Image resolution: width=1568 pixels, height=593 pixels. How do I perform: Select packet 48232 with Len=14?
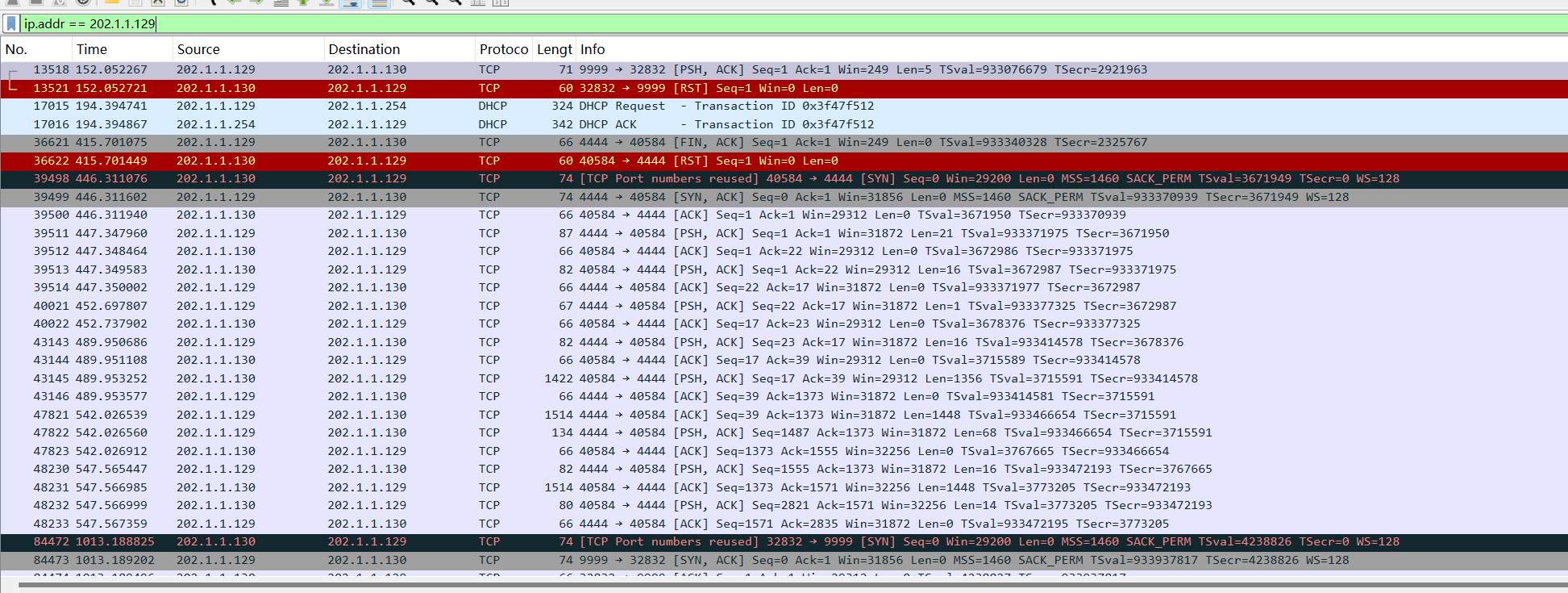pos(784,505)
